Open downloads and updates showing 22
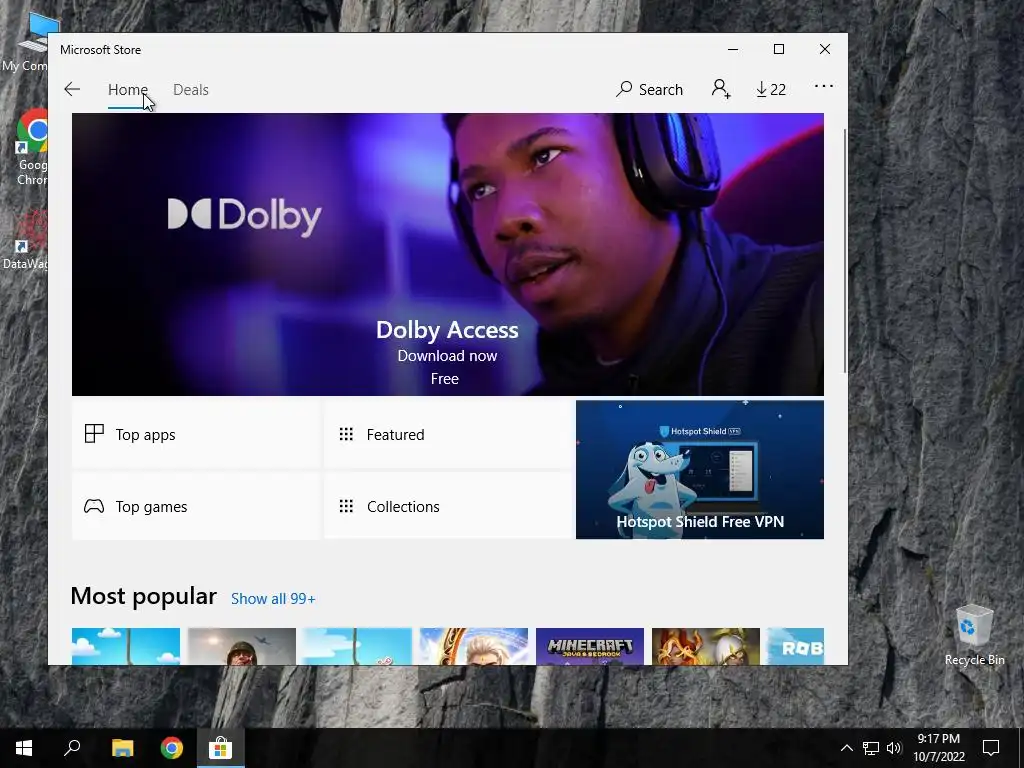The image size is (1024, 768). pos(771,89)
